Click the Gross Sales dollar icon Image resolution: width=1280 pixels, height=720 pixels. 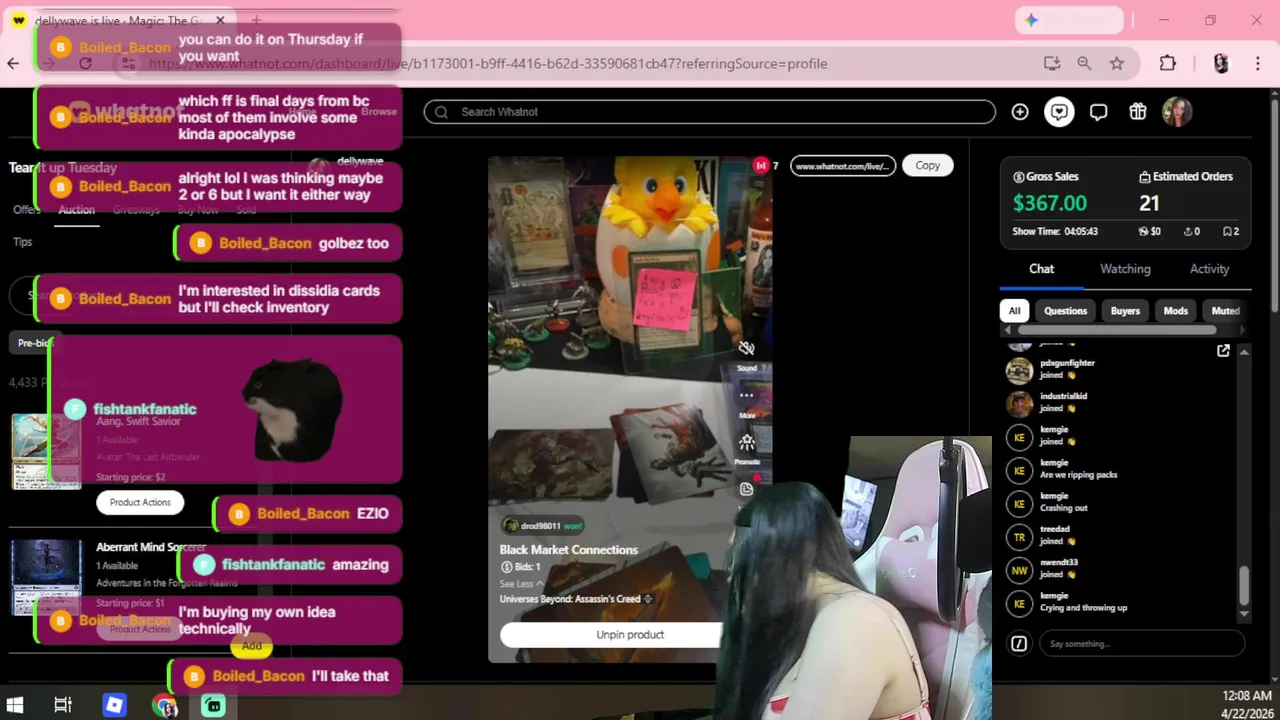(x=1019, y=177)
